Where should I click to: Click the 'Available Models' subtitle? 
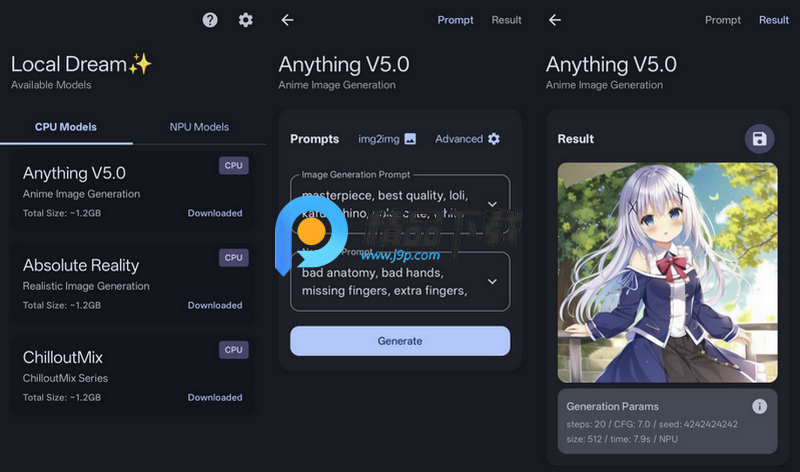51,85
